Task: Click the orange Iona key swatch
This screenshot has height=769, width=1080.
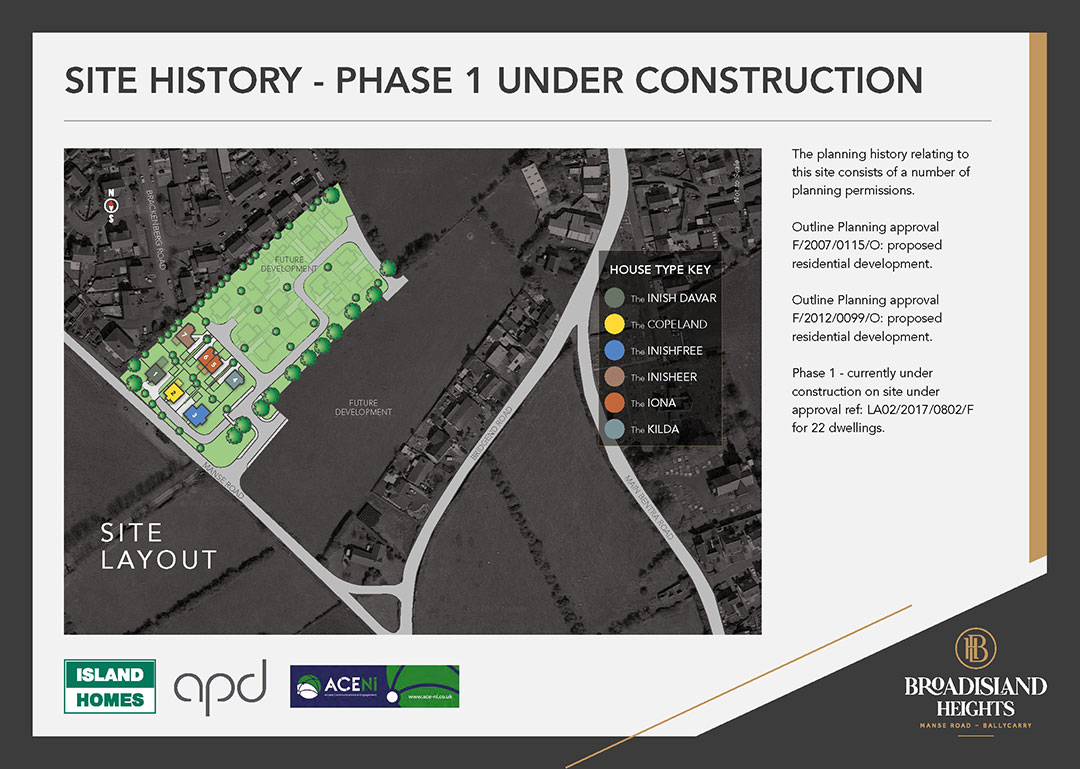Action: [x=615, y=403]
